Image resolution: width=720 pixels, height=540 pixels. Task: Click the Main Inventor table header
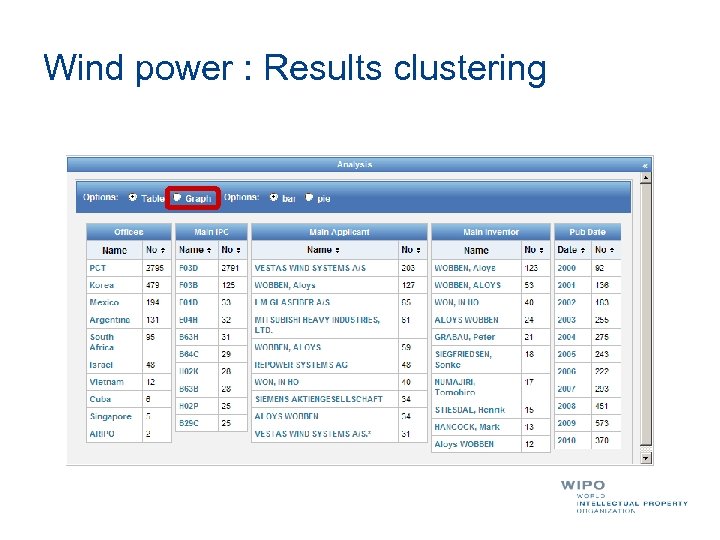(x=491, y=232)
